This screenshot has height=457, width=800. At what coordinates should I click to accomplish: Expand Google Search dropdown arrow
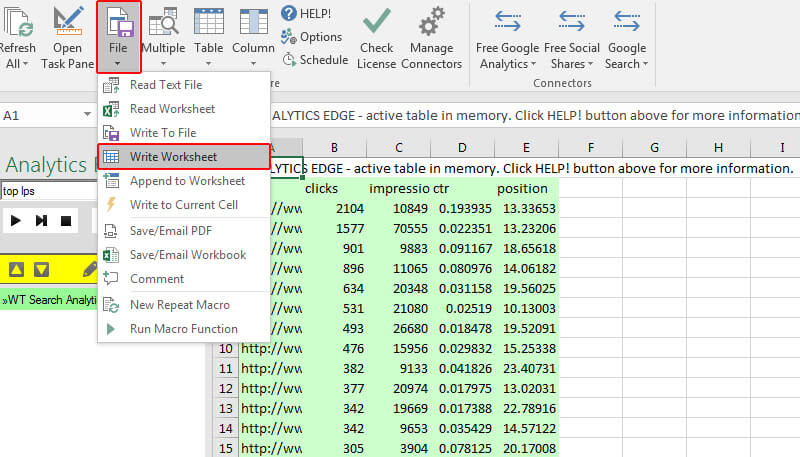tap(645, 64)
